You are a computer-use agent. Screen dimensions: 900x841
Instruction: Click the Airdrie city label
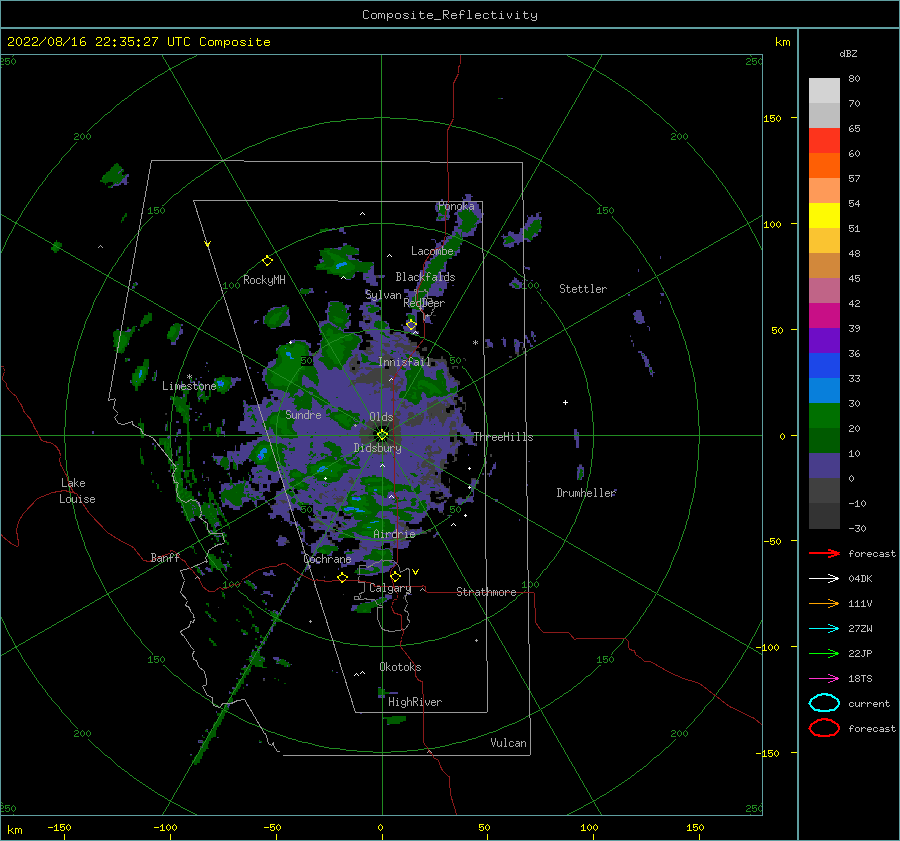[394, 534]
